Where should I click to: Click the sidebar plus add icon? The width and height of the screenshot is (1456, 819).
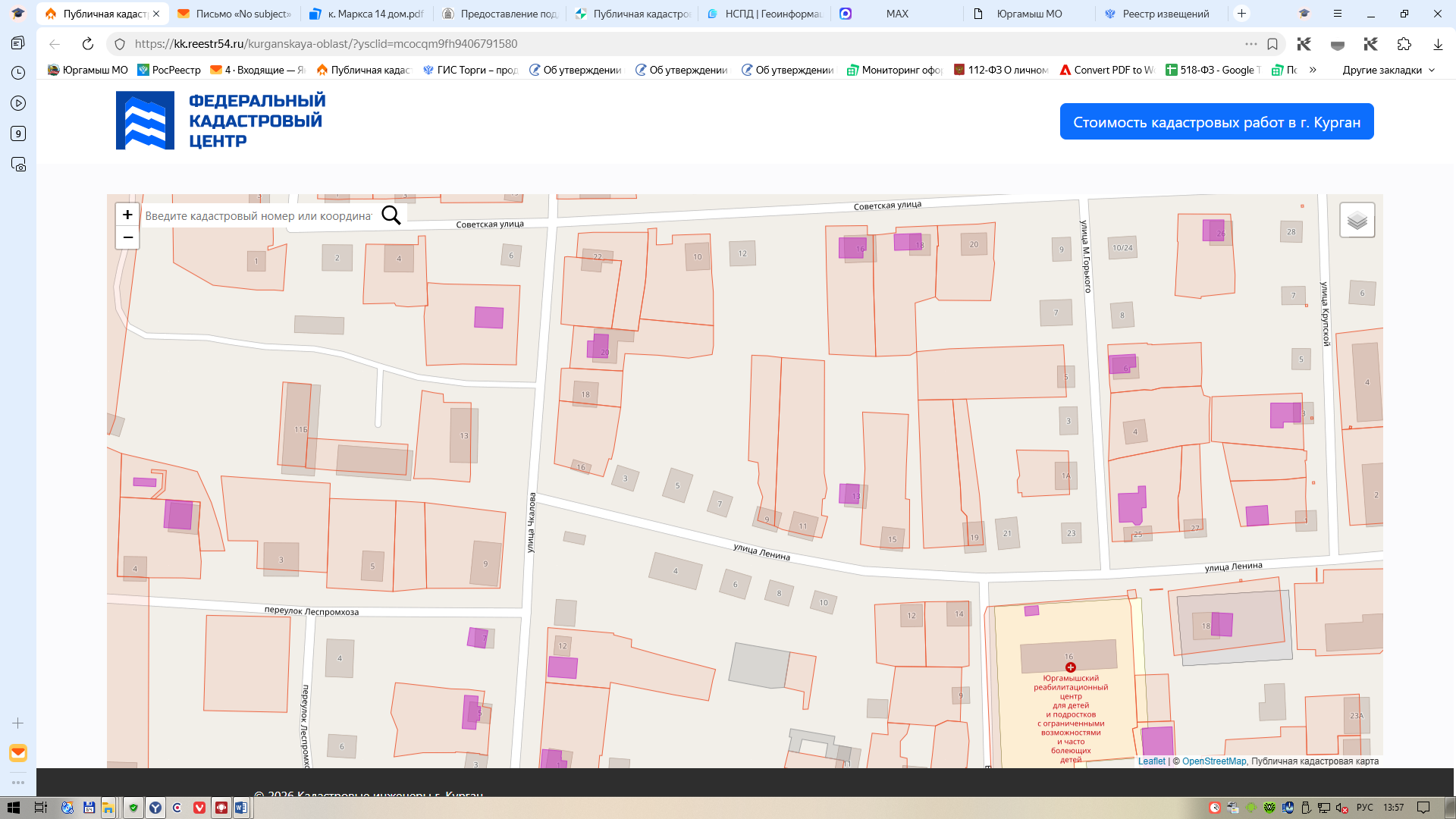pos(18,723)
